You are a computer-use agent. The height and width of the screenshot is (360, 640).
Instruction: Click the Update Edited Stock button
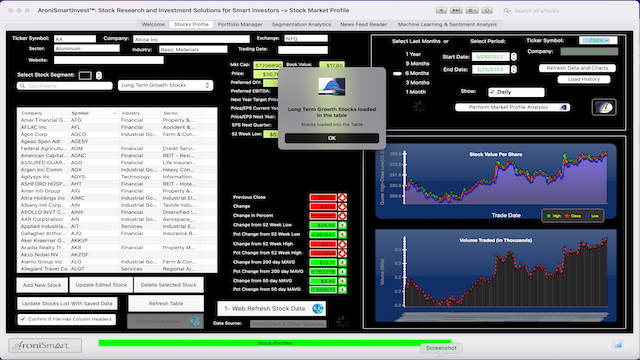coord(101,285)
